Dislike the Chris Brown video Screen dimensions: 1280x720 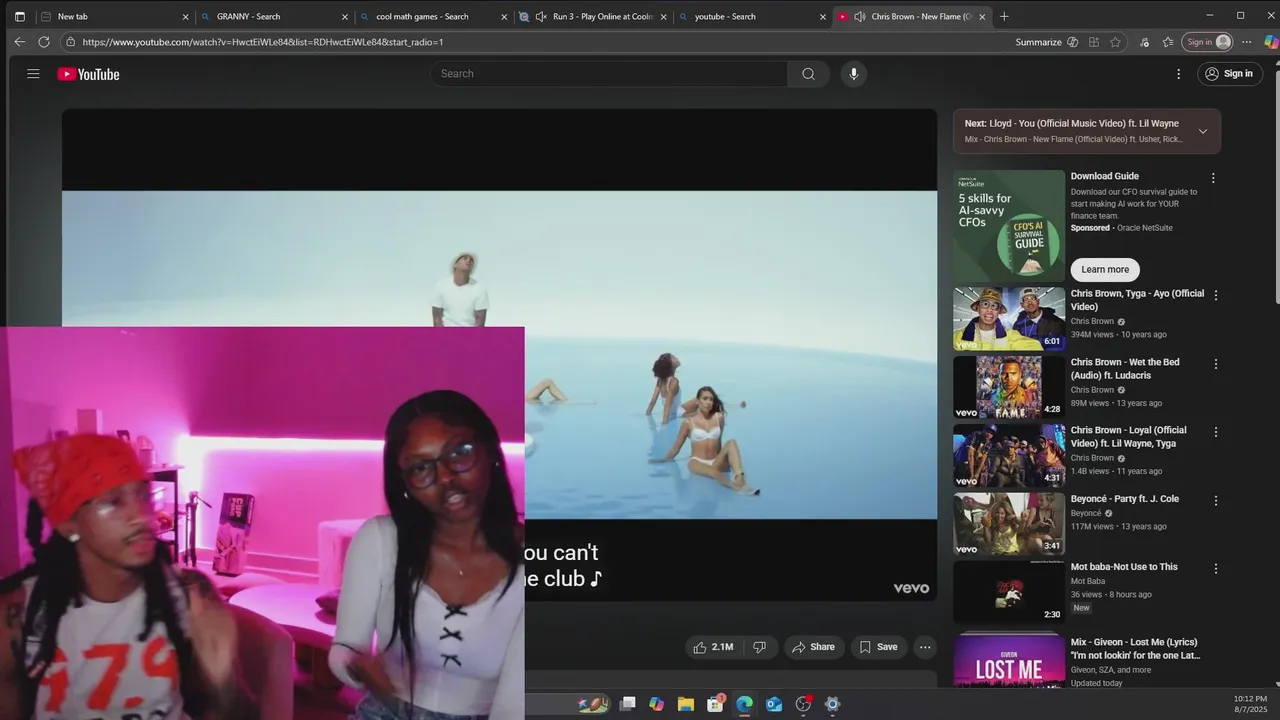click(759, 647)
